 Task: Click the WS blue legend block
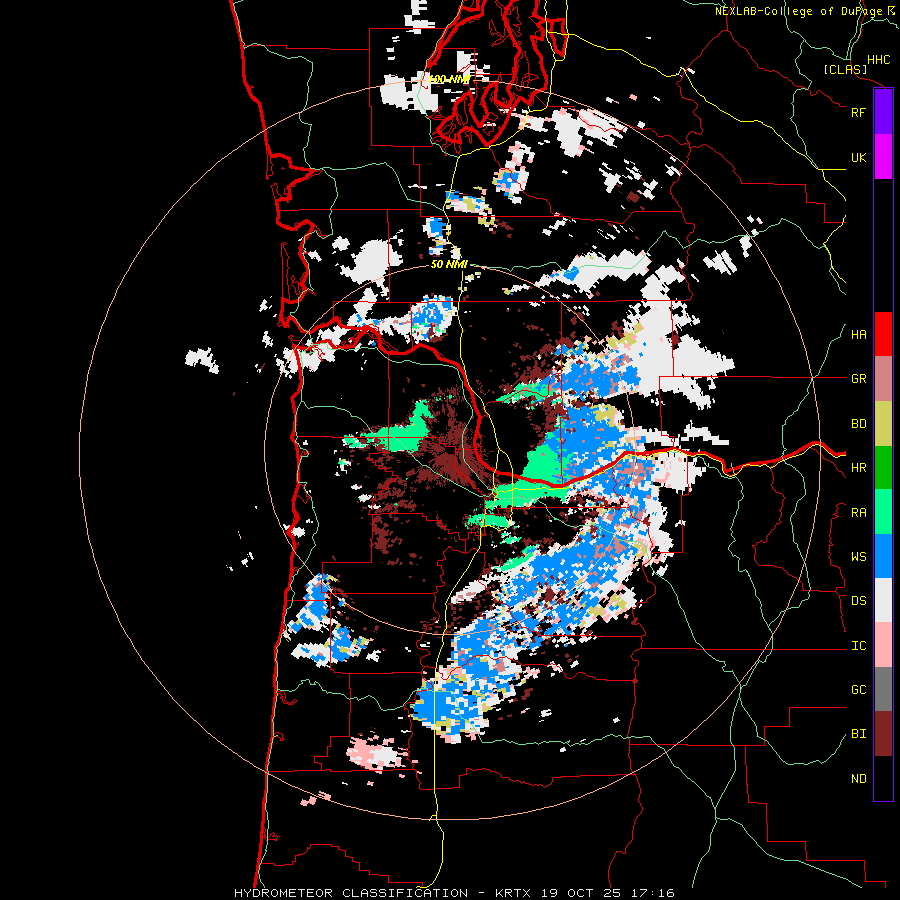click(883, 556)
